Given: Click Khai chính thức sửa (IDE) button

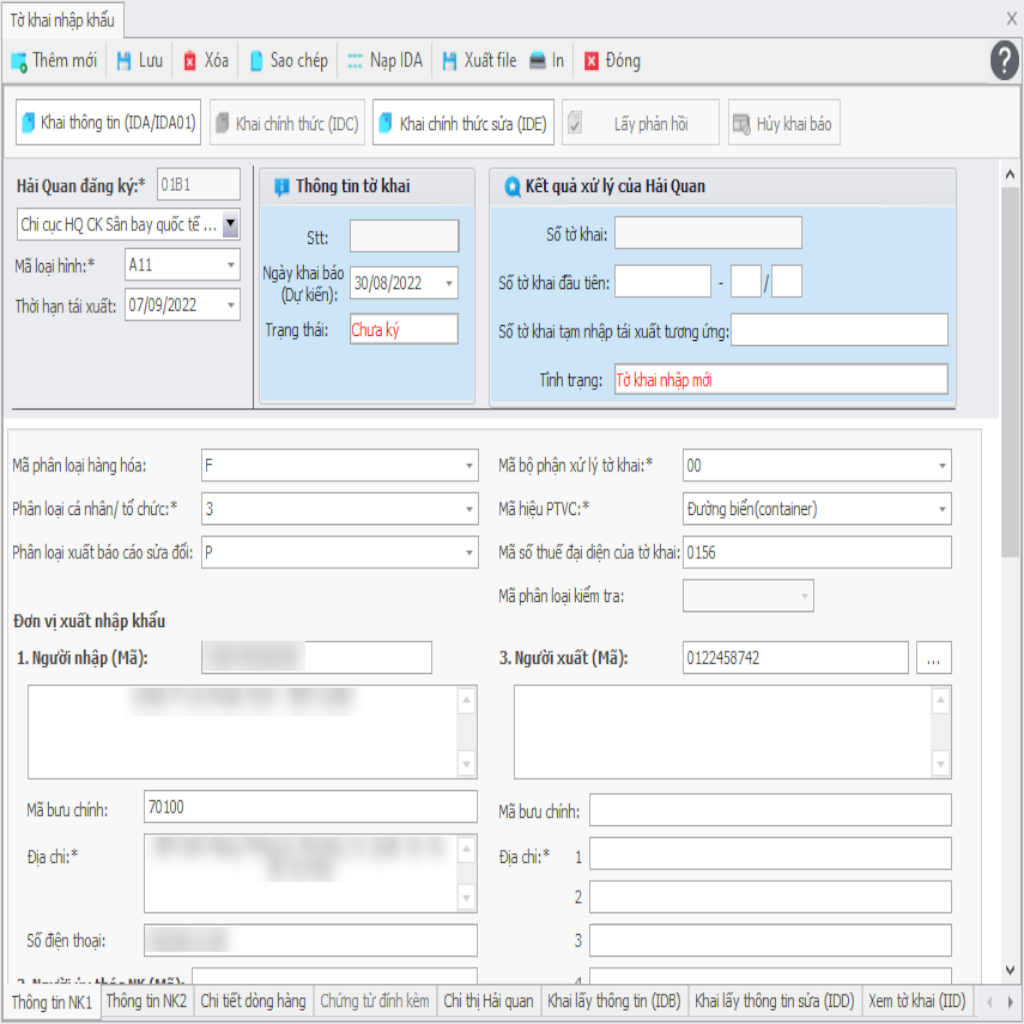Looking at the screenshot, I should (463, 124).
